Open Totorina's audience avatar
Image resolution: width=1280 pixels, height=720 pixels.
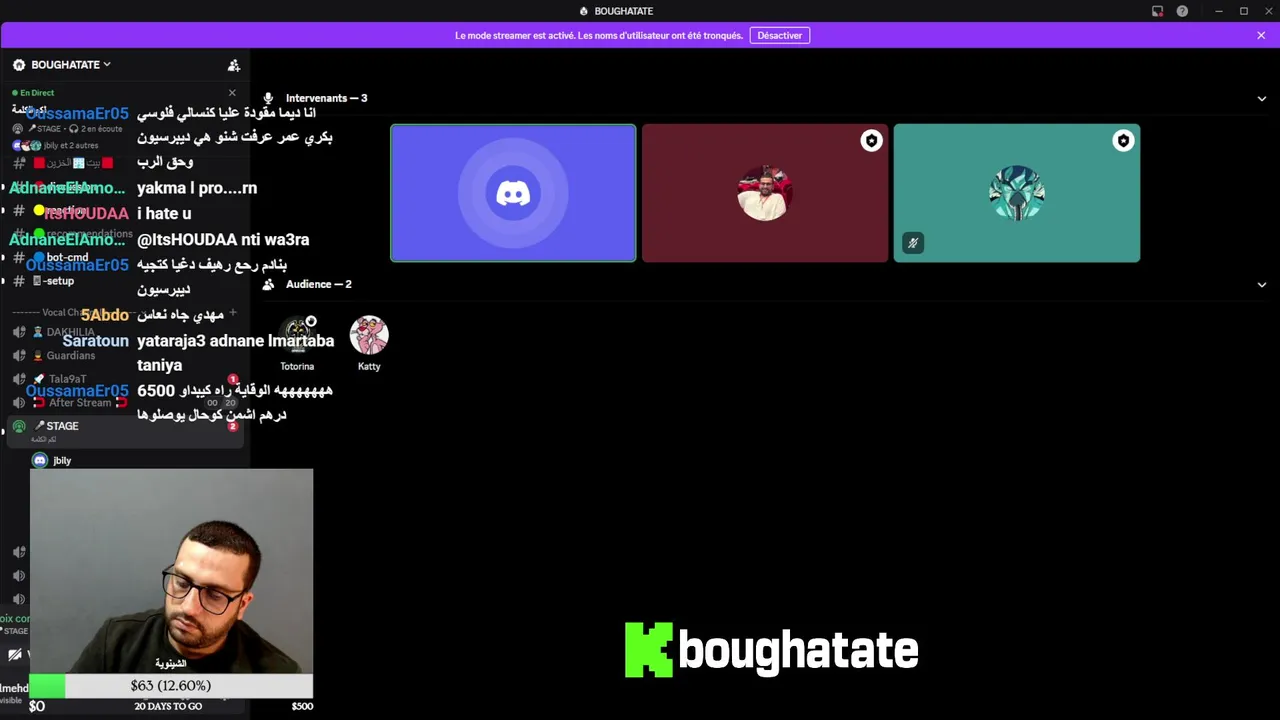[x=297, y=336]
